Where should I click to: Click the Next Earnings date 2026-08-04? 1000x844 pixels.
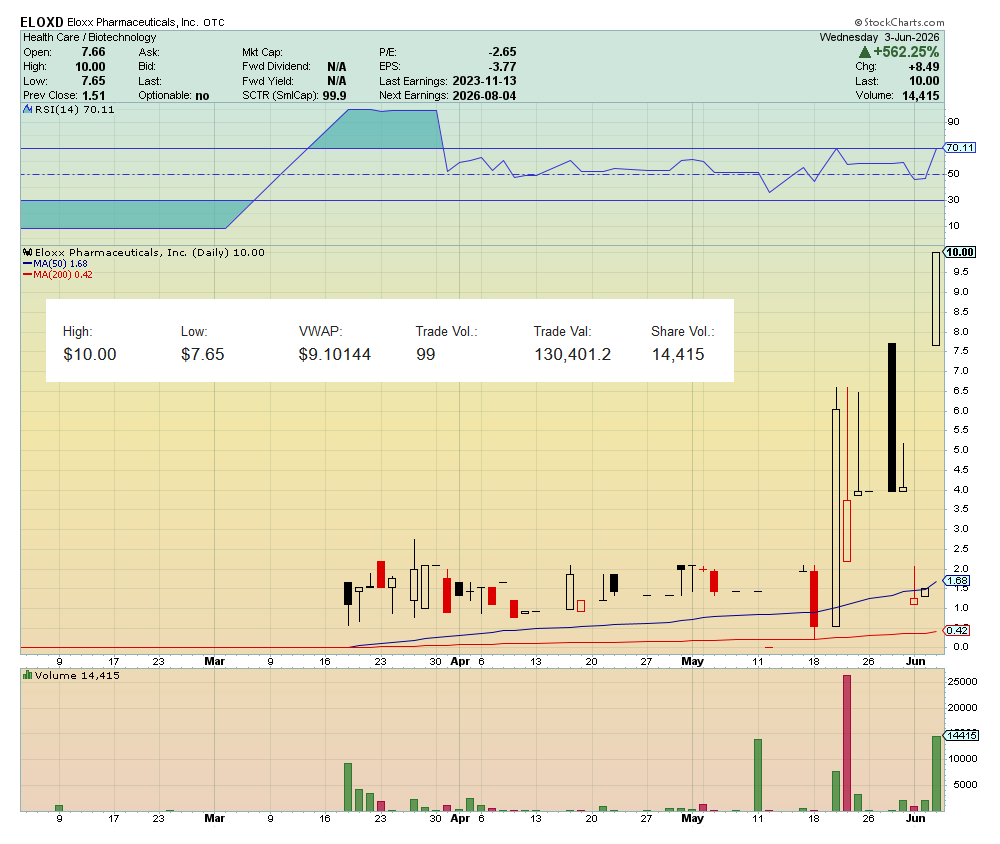484,96
